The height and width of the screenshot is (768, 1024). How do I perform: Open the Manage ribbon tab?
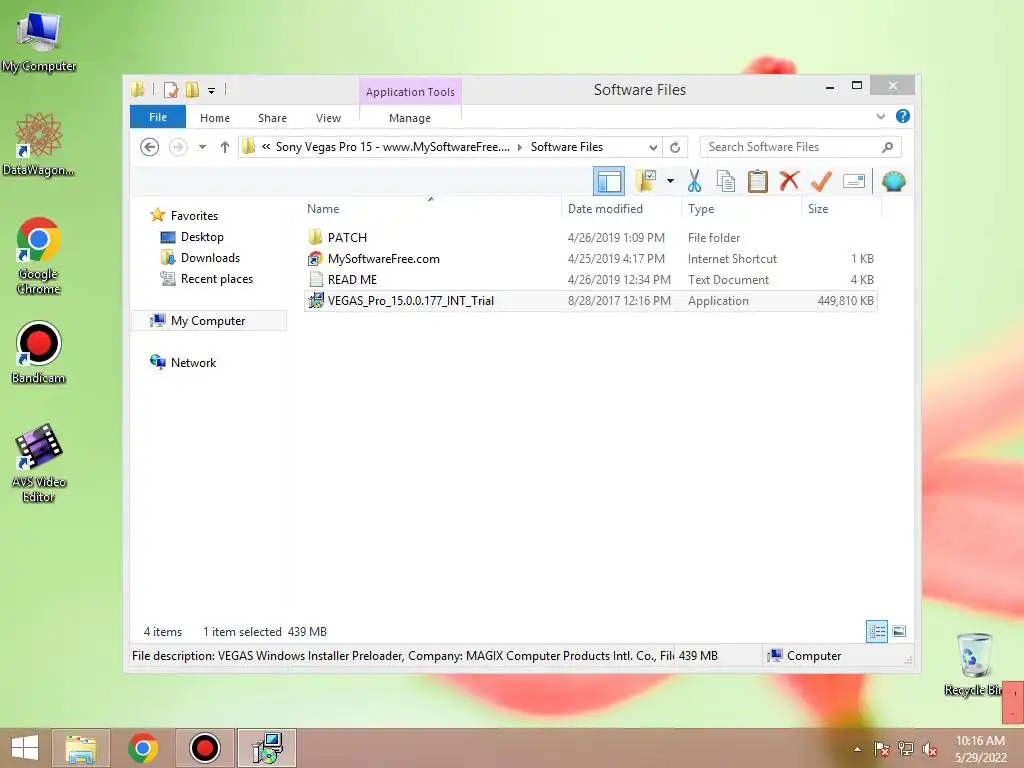coord(410,118)
